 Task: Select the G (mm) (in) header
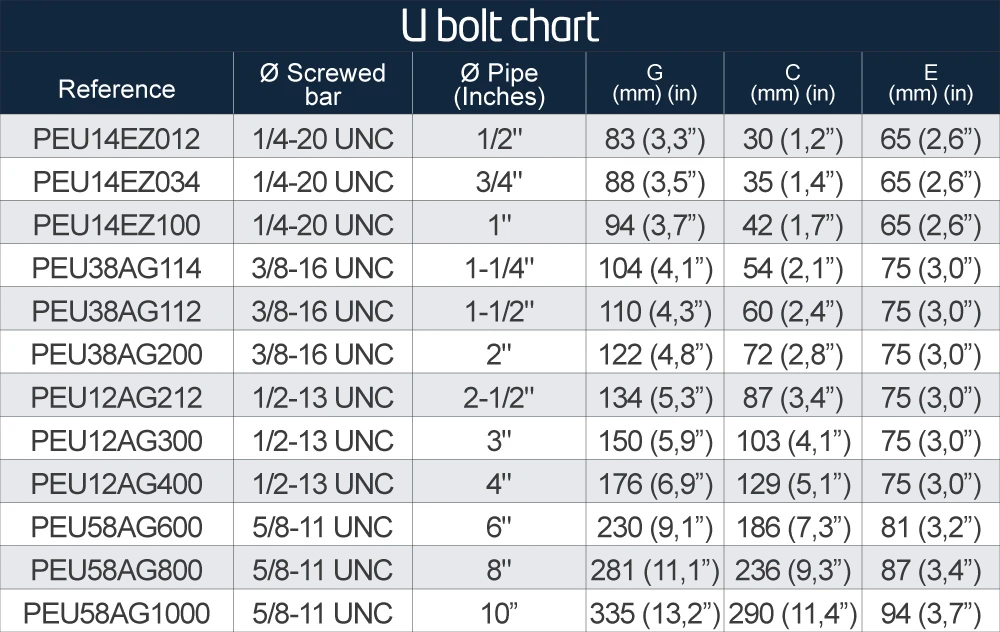pos(655,83)
